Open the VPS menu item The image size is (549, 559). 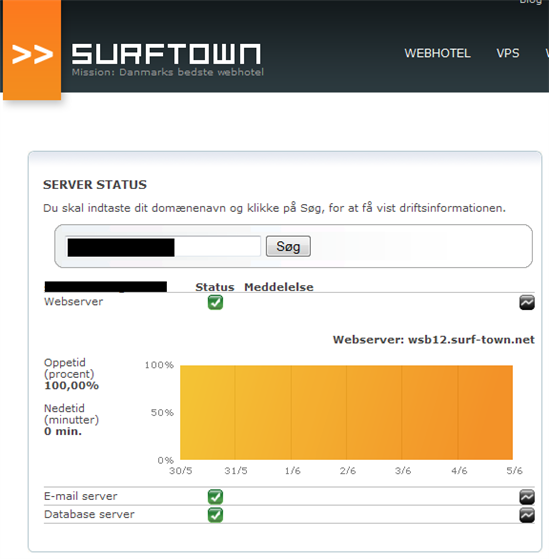[508, 53]
